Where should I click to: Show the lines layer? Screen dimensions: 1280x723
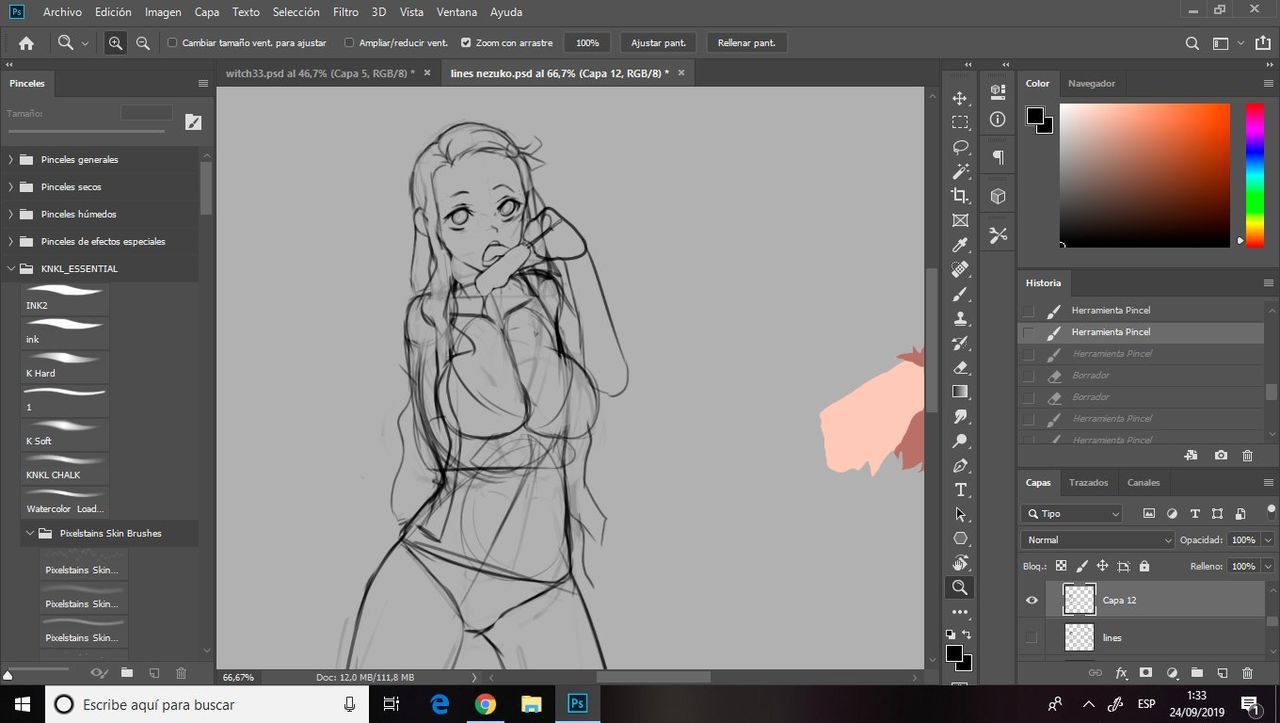point(1032,637)
